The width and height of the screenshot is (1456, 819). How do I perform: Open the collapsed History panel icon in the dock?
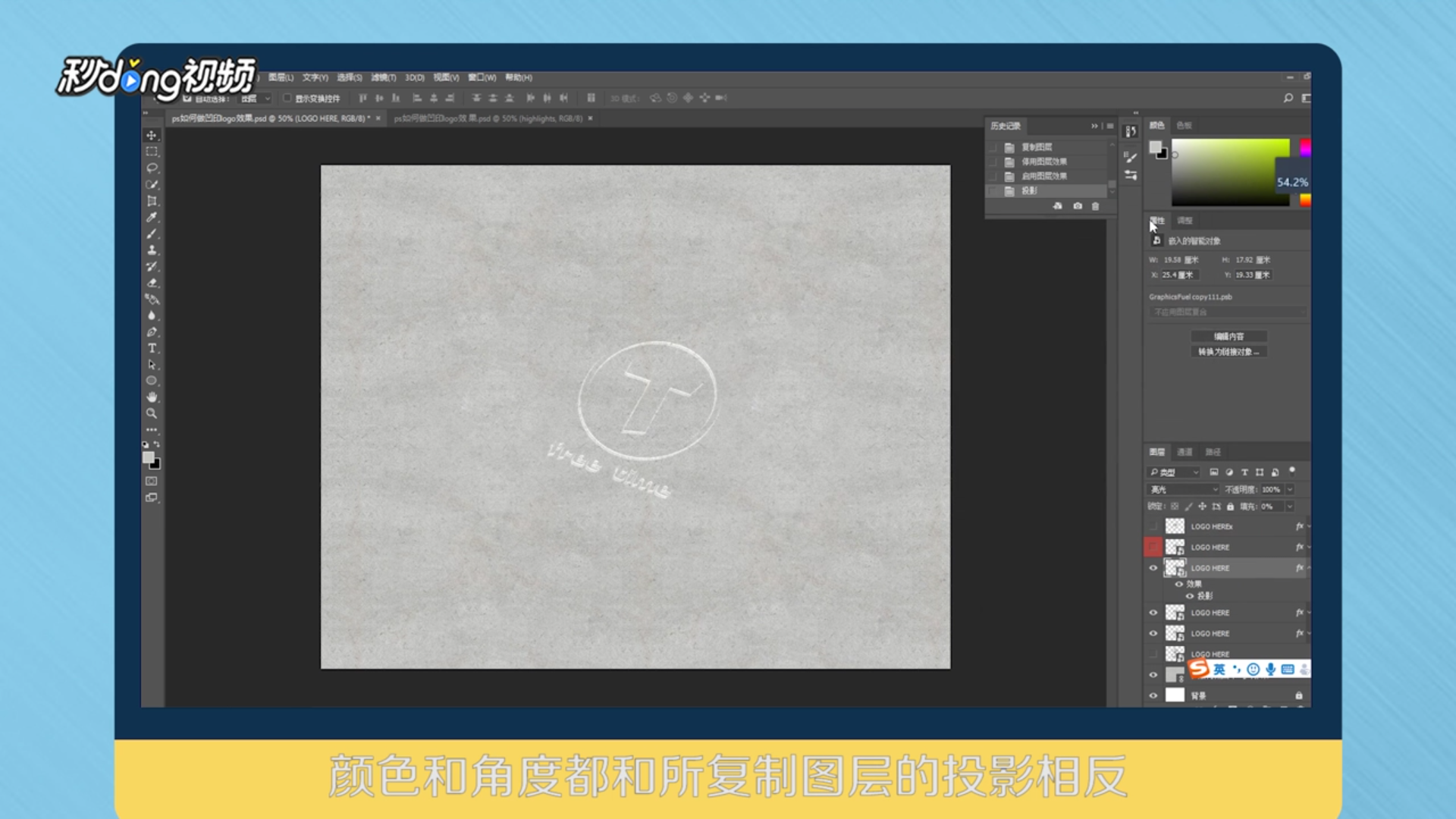click(1131, 132)
